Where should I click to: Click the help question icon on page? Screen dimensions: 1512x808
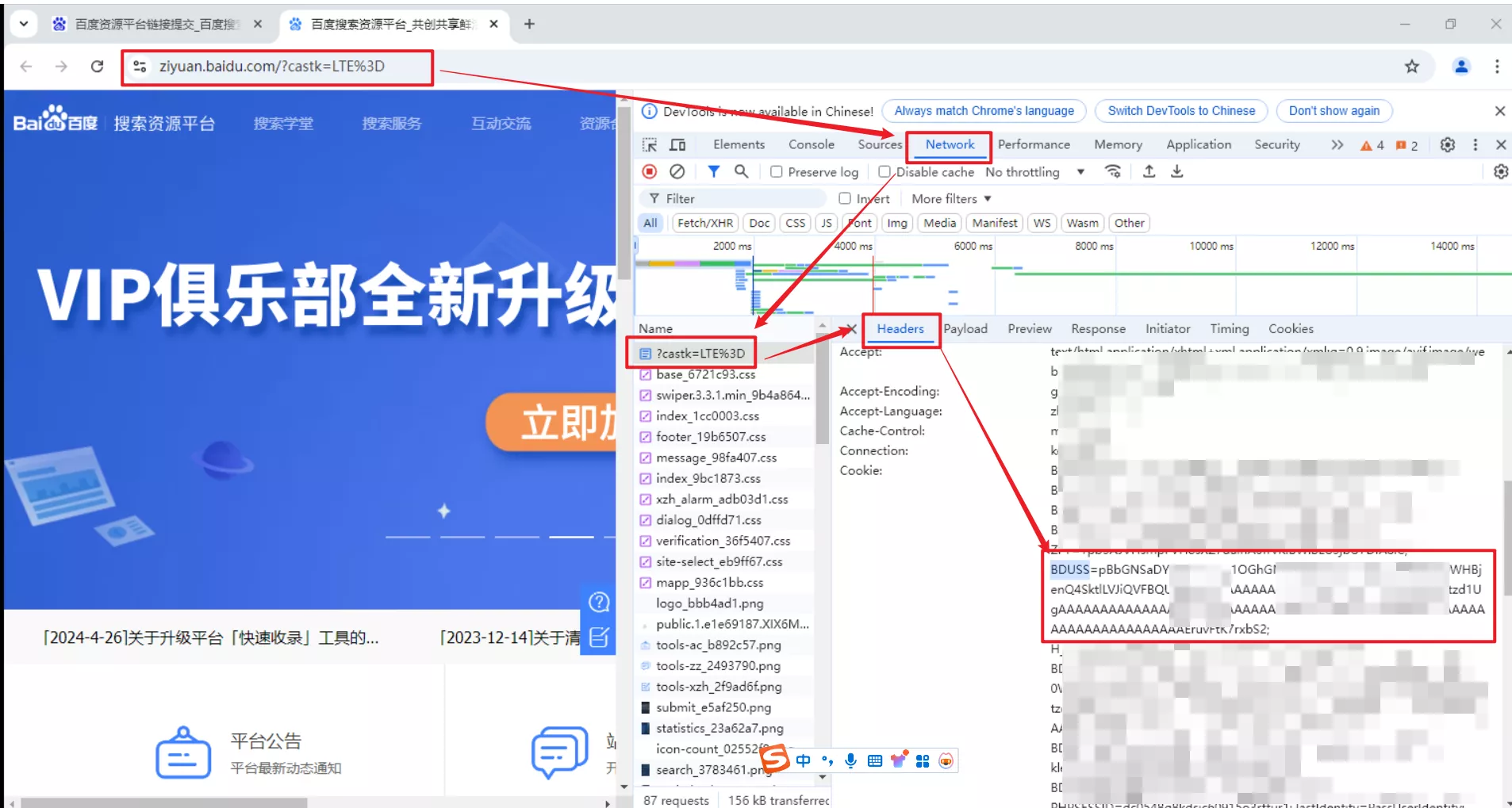pos(599,603)
